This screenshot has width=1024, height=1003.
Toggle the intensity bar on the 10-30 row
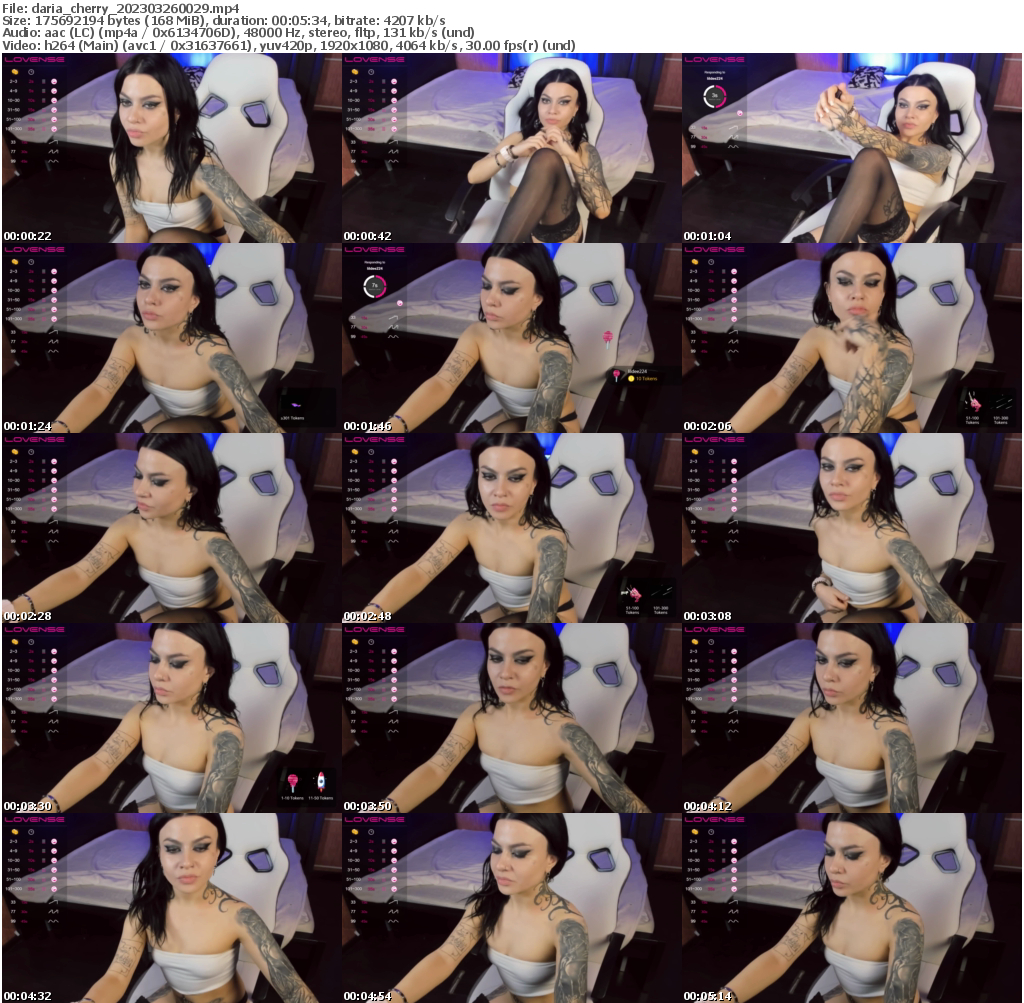(44, 100)
